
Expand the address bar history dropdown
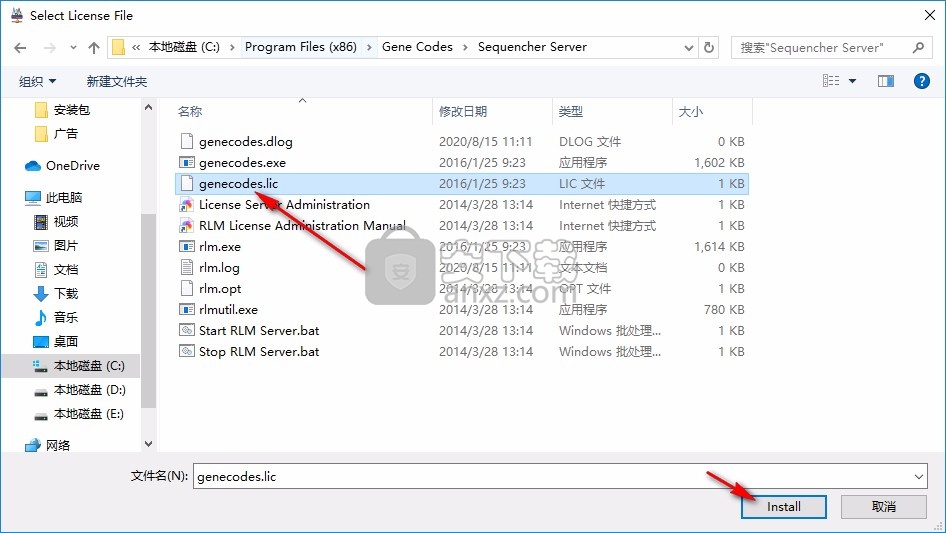click(688, 48)
